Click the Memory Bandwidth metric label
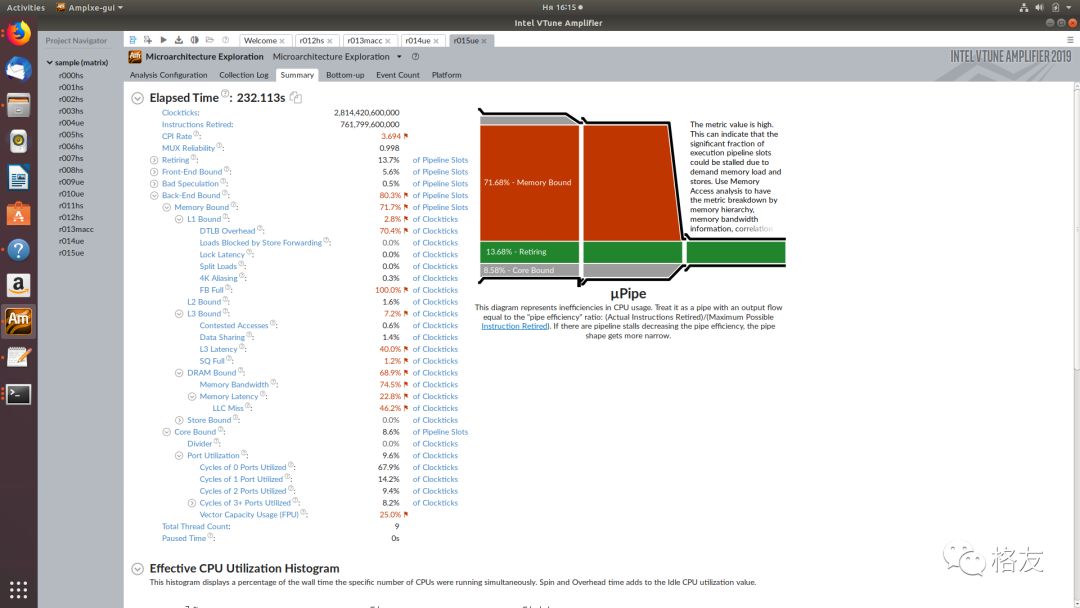 (234, 385)
